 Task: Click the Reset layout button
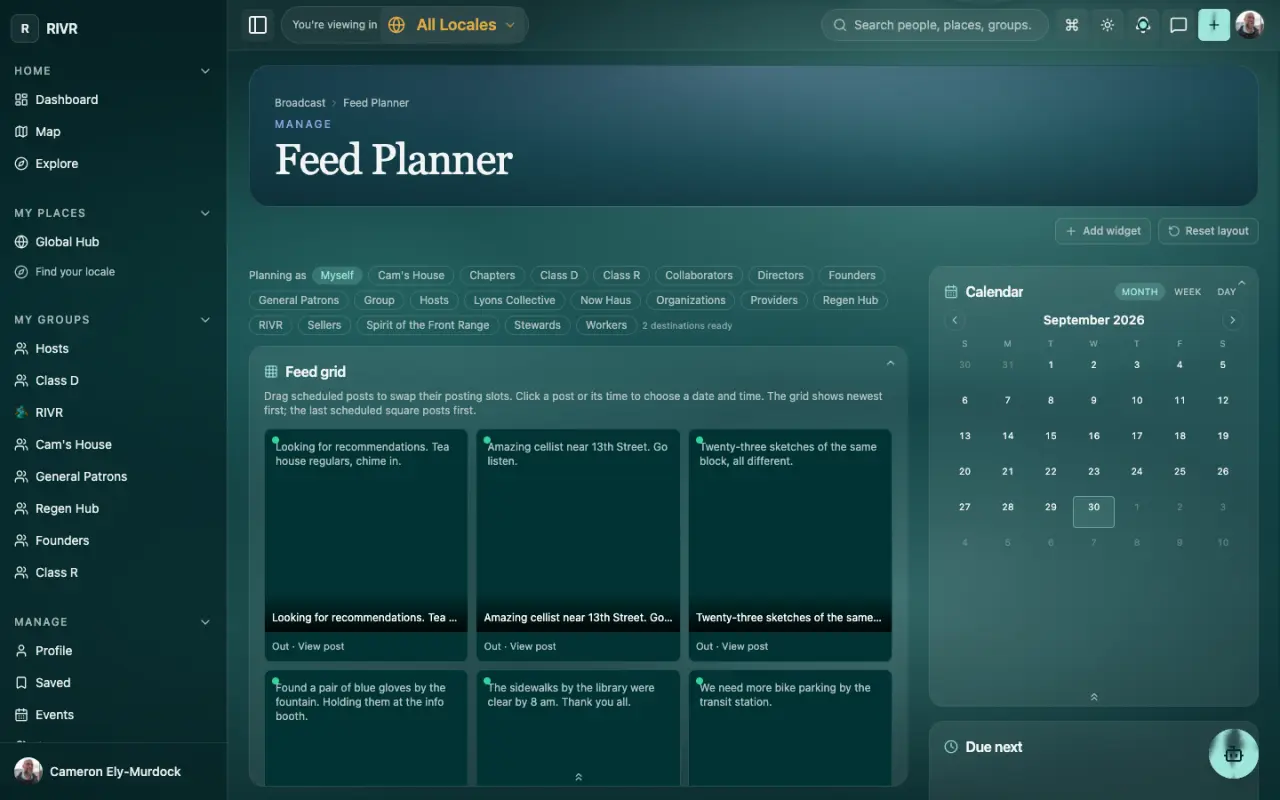pyautogui.click(x=1208, y=231)
